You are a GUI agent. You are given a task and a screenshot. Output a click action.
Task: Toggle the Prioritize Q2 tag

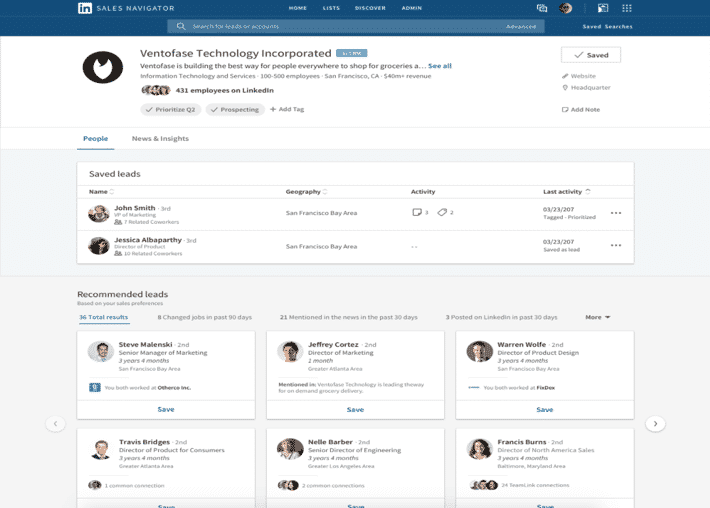(170, 110)
